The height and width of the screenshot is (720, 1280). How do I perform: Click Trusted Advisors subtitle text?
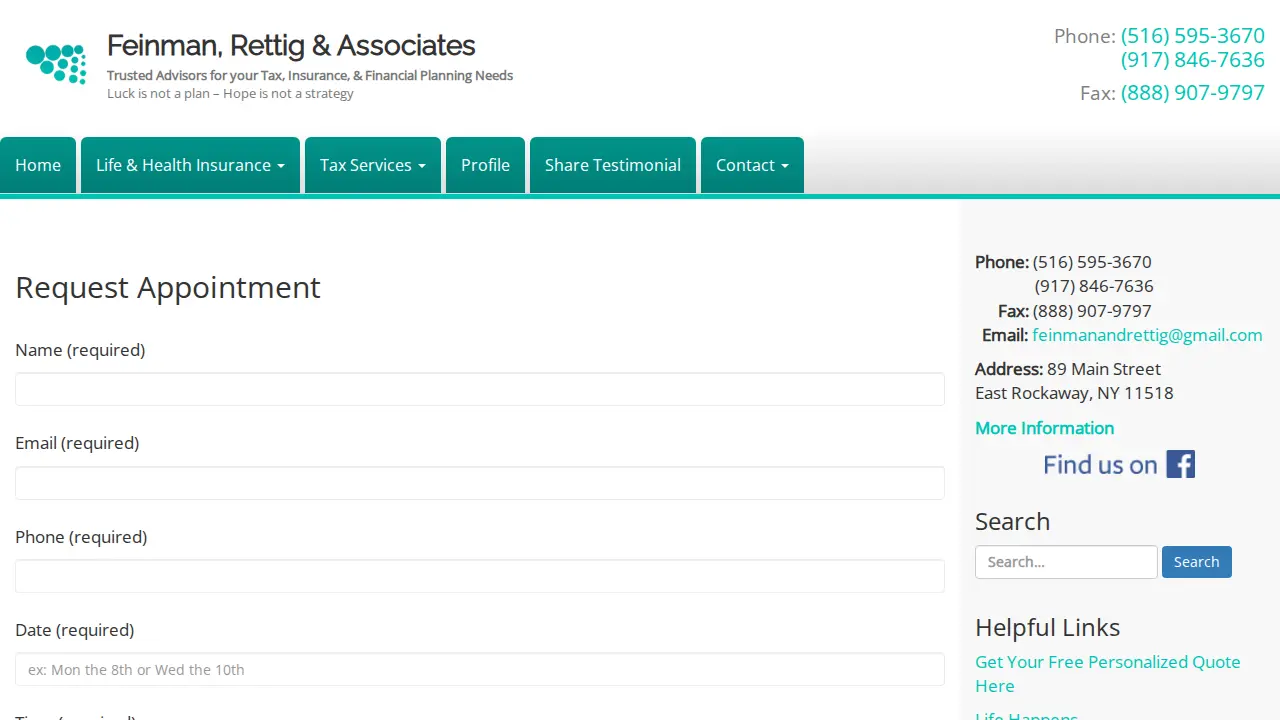[x=310, y=76]
